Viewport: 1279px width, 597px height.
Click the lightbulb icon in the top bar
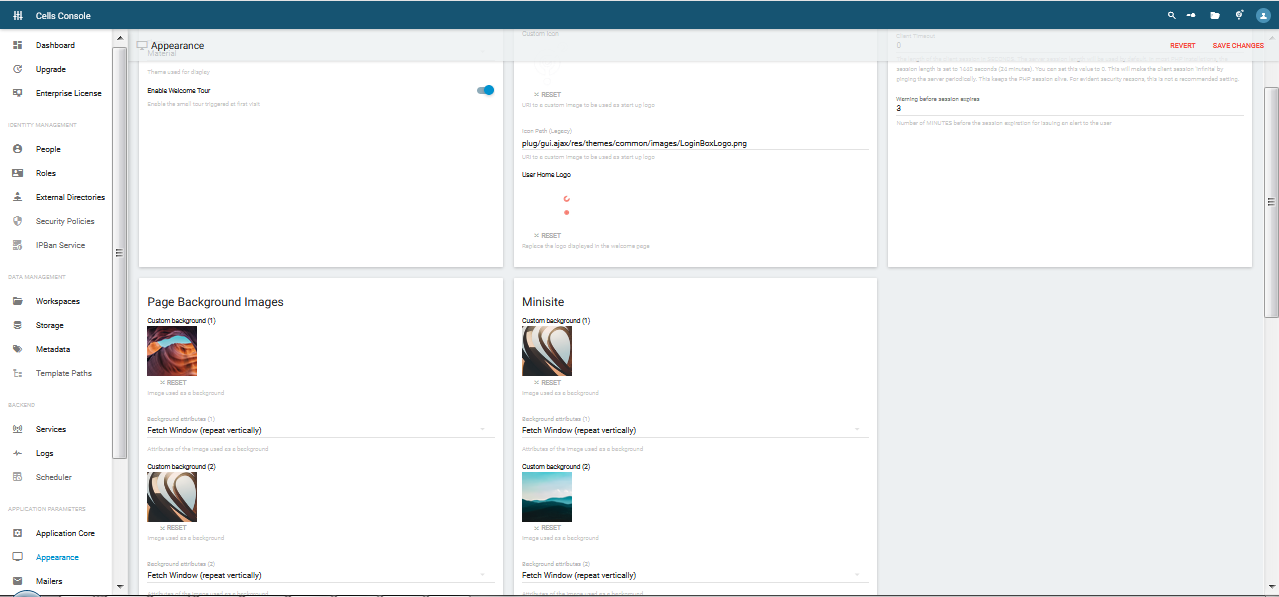[1239, 15]
